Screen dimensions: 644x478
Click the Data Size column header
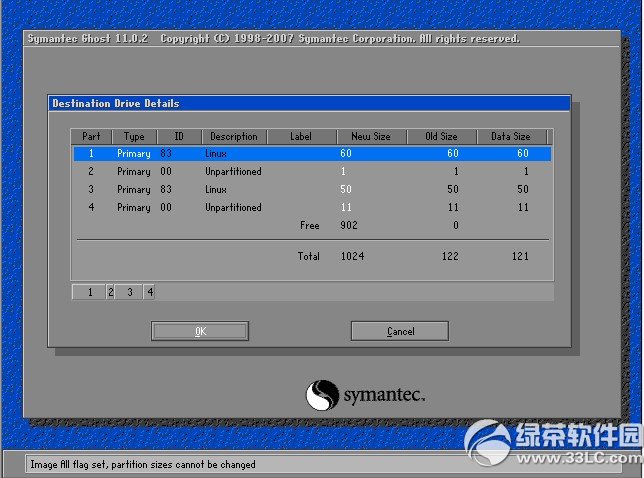click(511, 136)
